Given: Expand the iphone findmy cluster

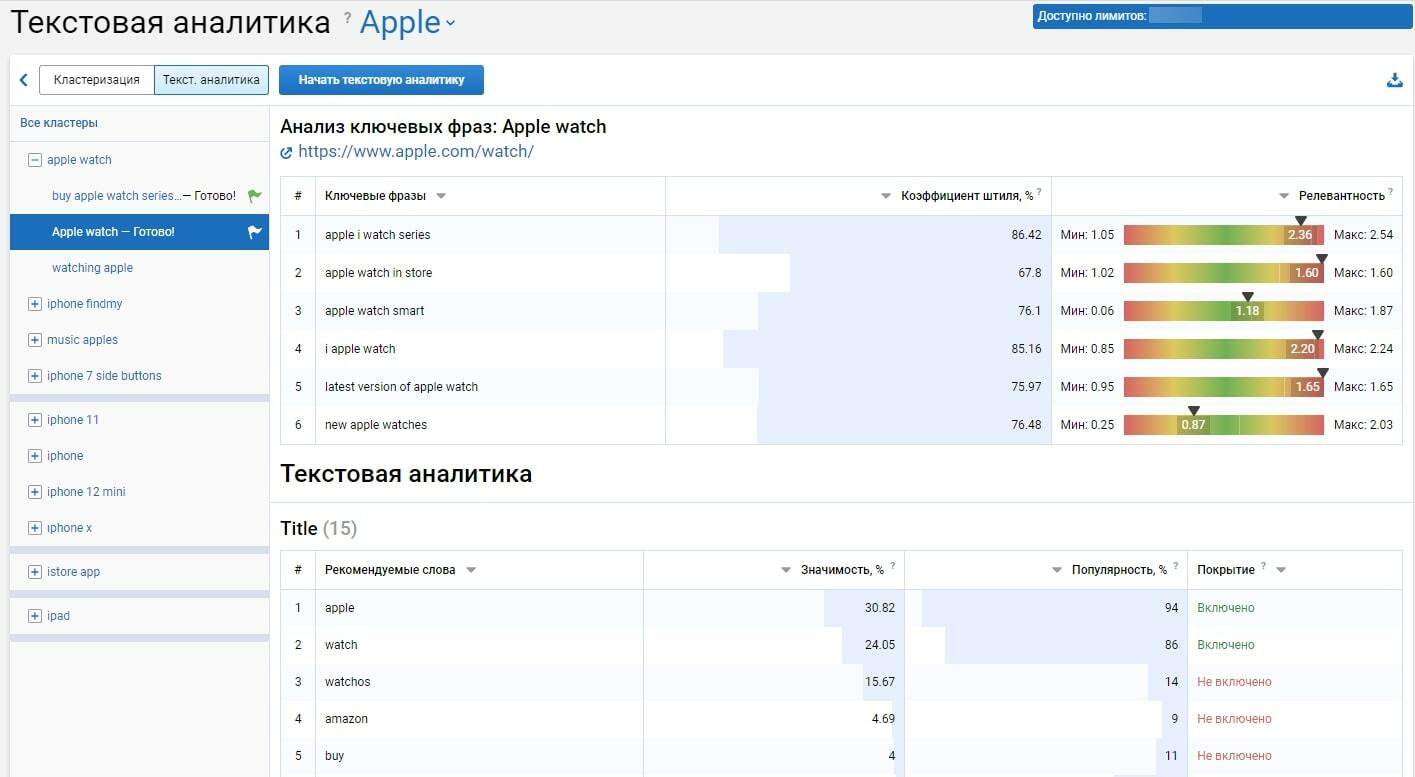Looking at the screenshot, I should pyautogui.click(x=35, y=304).
